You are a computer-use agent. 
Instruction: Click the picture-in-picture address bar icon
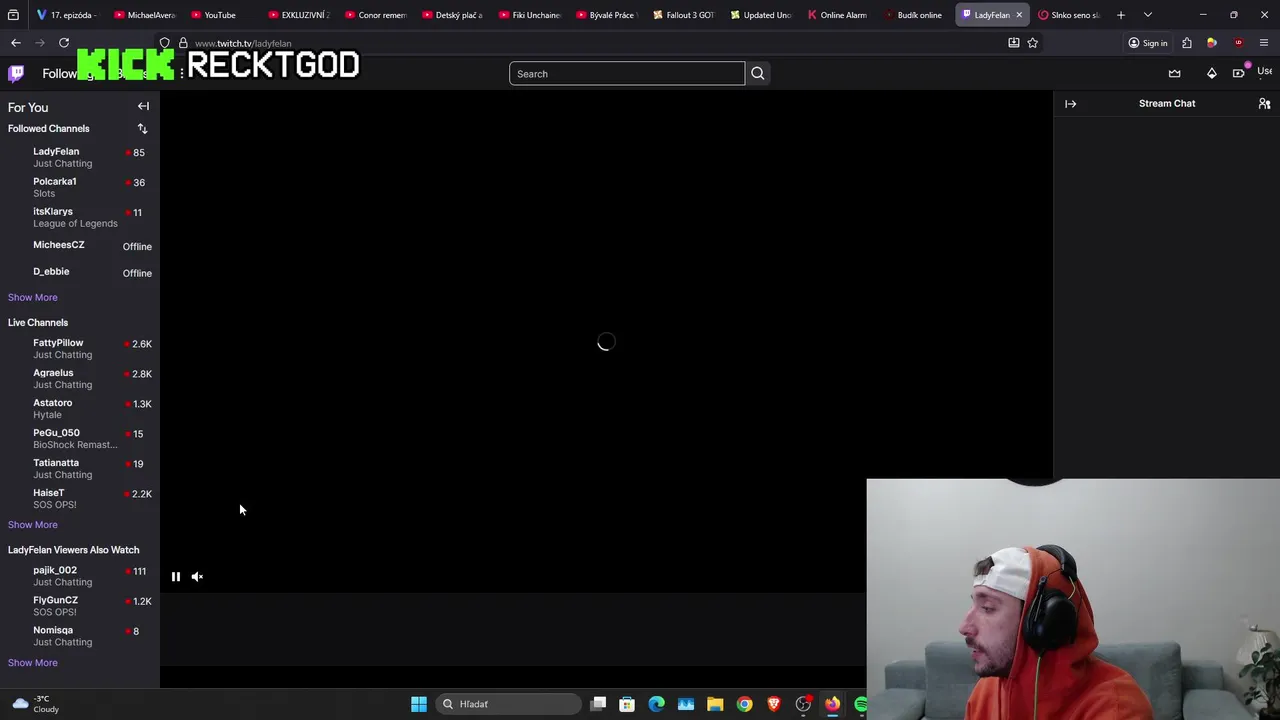(1013, 43)
